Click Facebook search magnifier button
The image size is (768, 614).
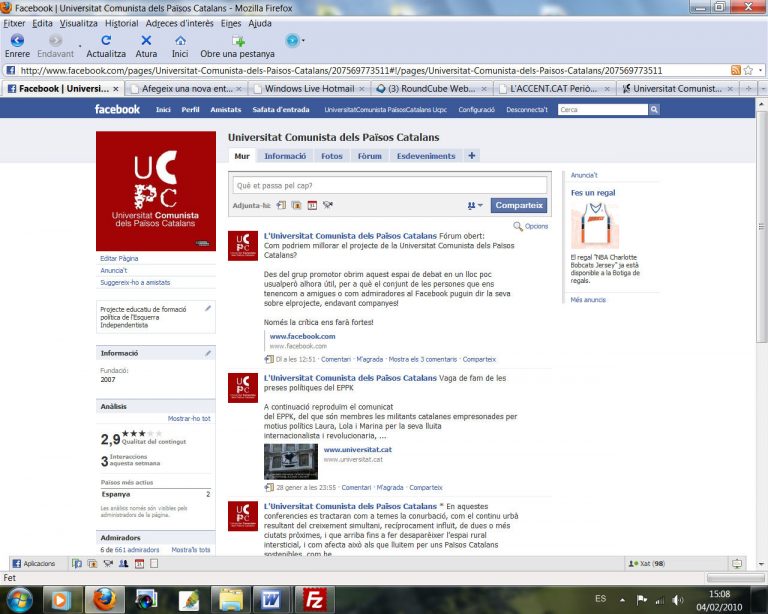654,110
